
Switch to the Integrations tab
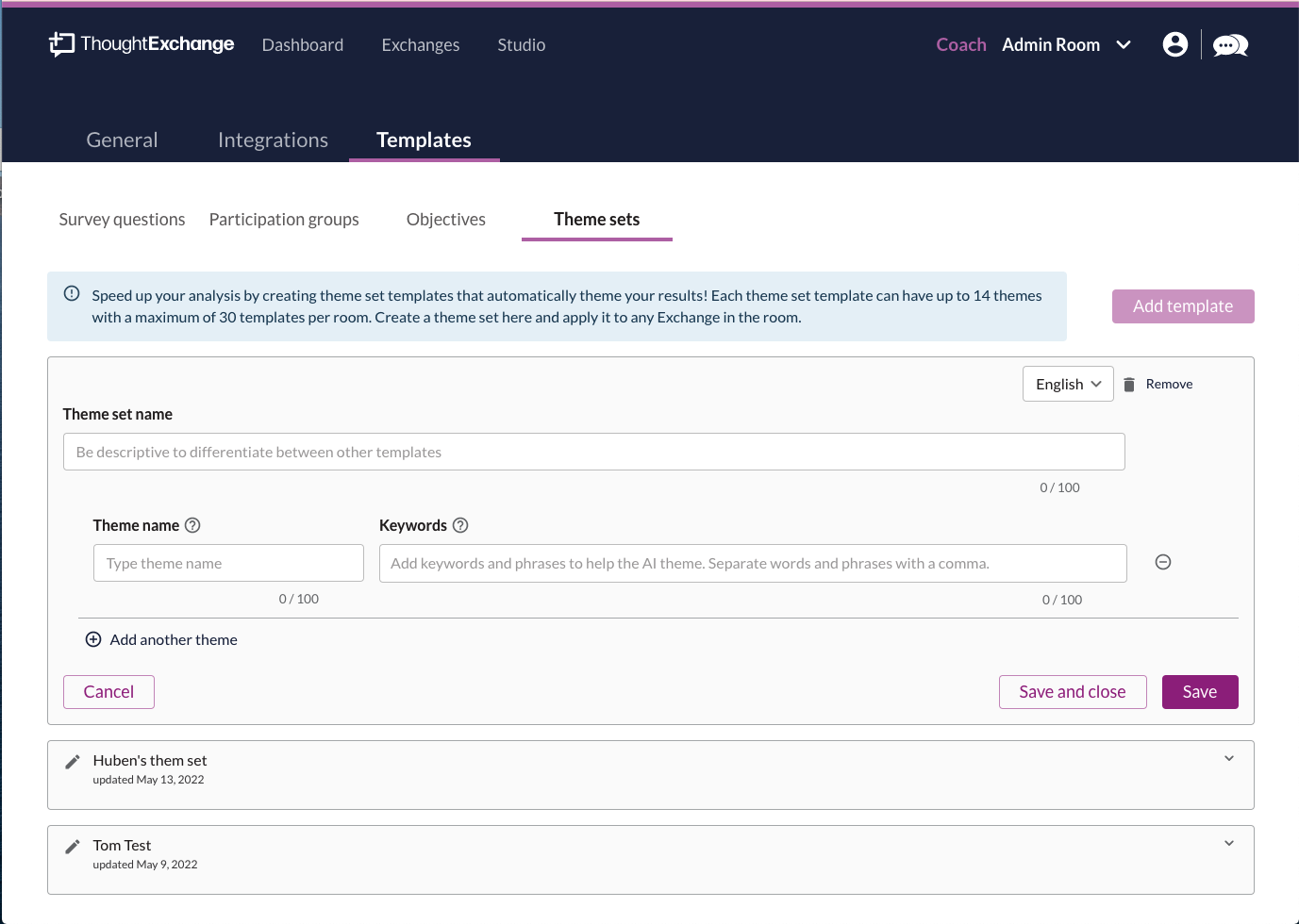273,140
